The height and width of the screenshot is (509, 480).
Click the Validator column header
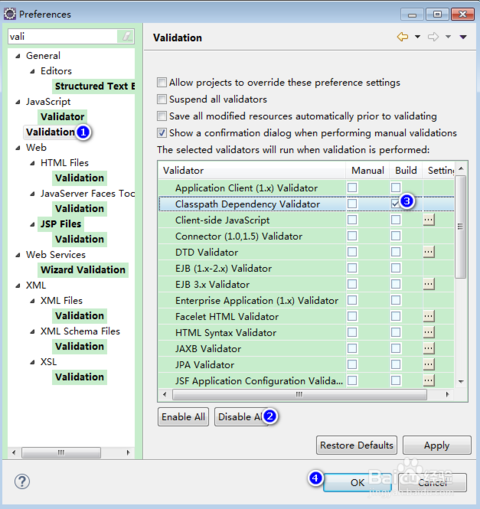(252, 170)
